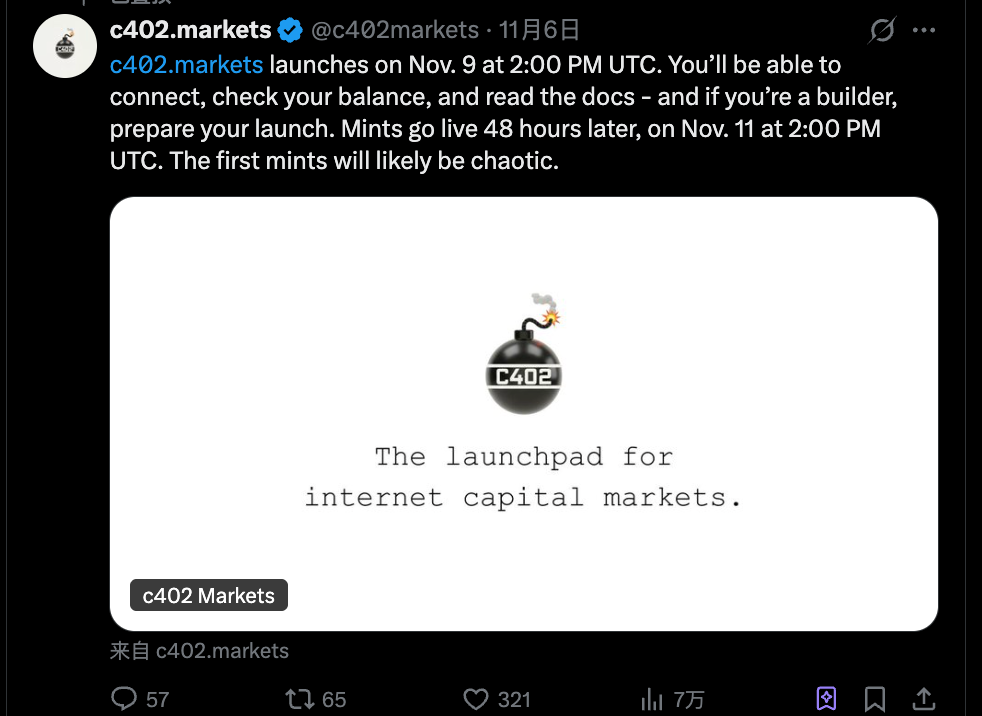The height and width of the screenshot is (716, 982).
Task: Click the heart icon to like the post
Action: coord(474,699)
